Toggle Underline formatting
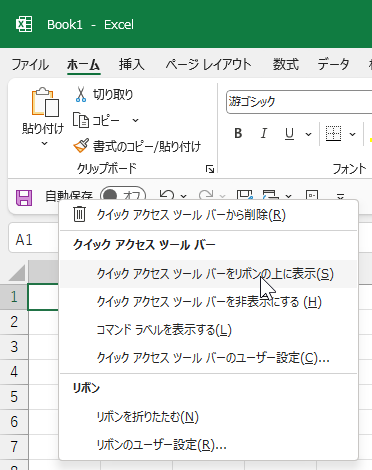This screenshot has width=372, height=470. 289,133
